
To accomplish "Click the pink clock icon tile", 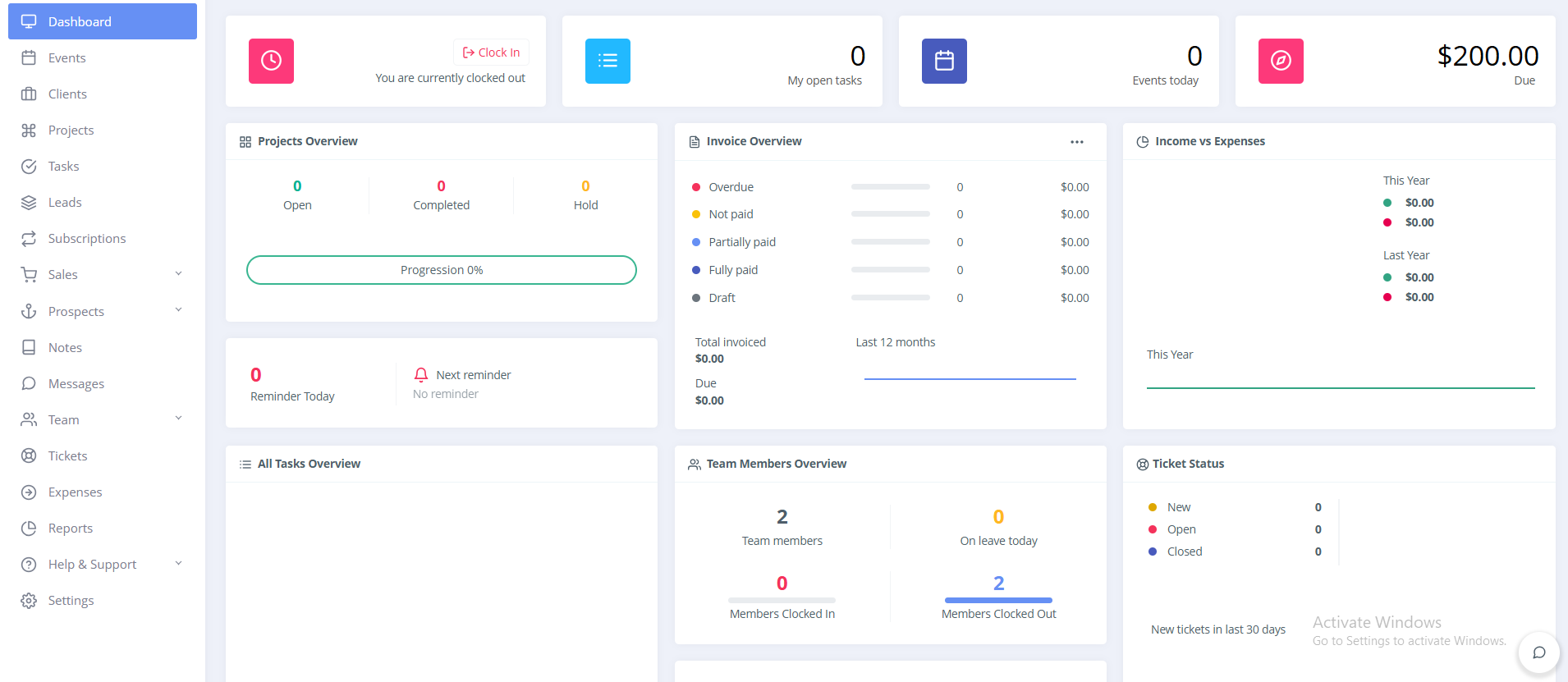I will [271, 61].
